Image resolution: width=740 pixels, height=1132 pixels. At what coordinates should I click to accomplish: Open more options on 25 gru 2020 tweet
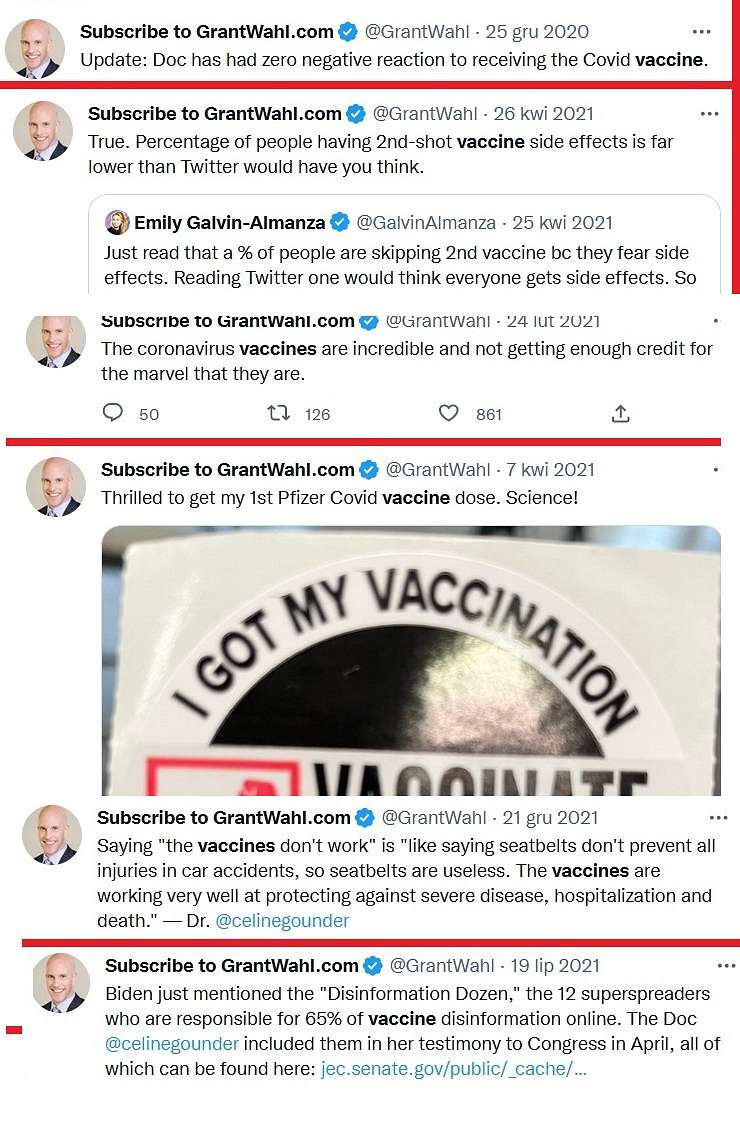coord(701,32)
